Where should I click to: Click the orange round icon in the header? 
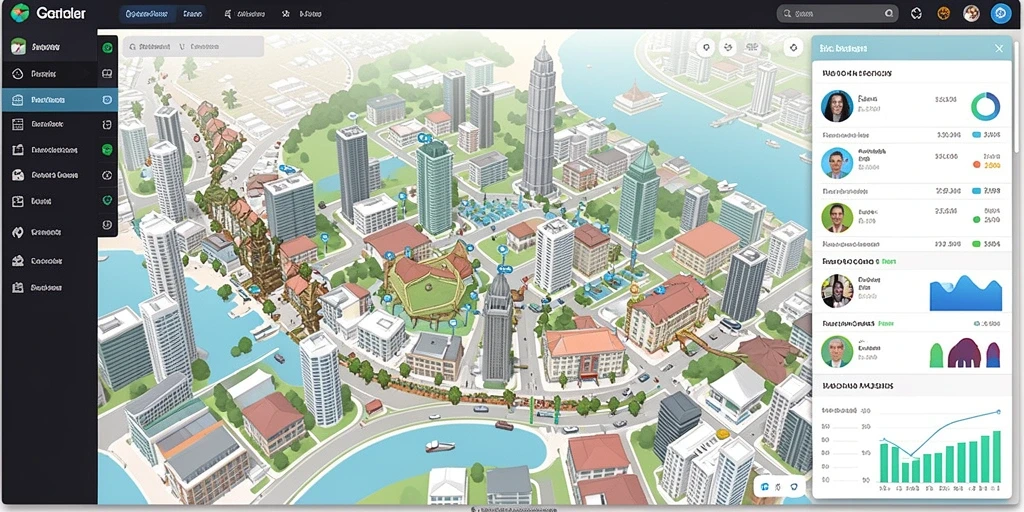click(943, 13)
